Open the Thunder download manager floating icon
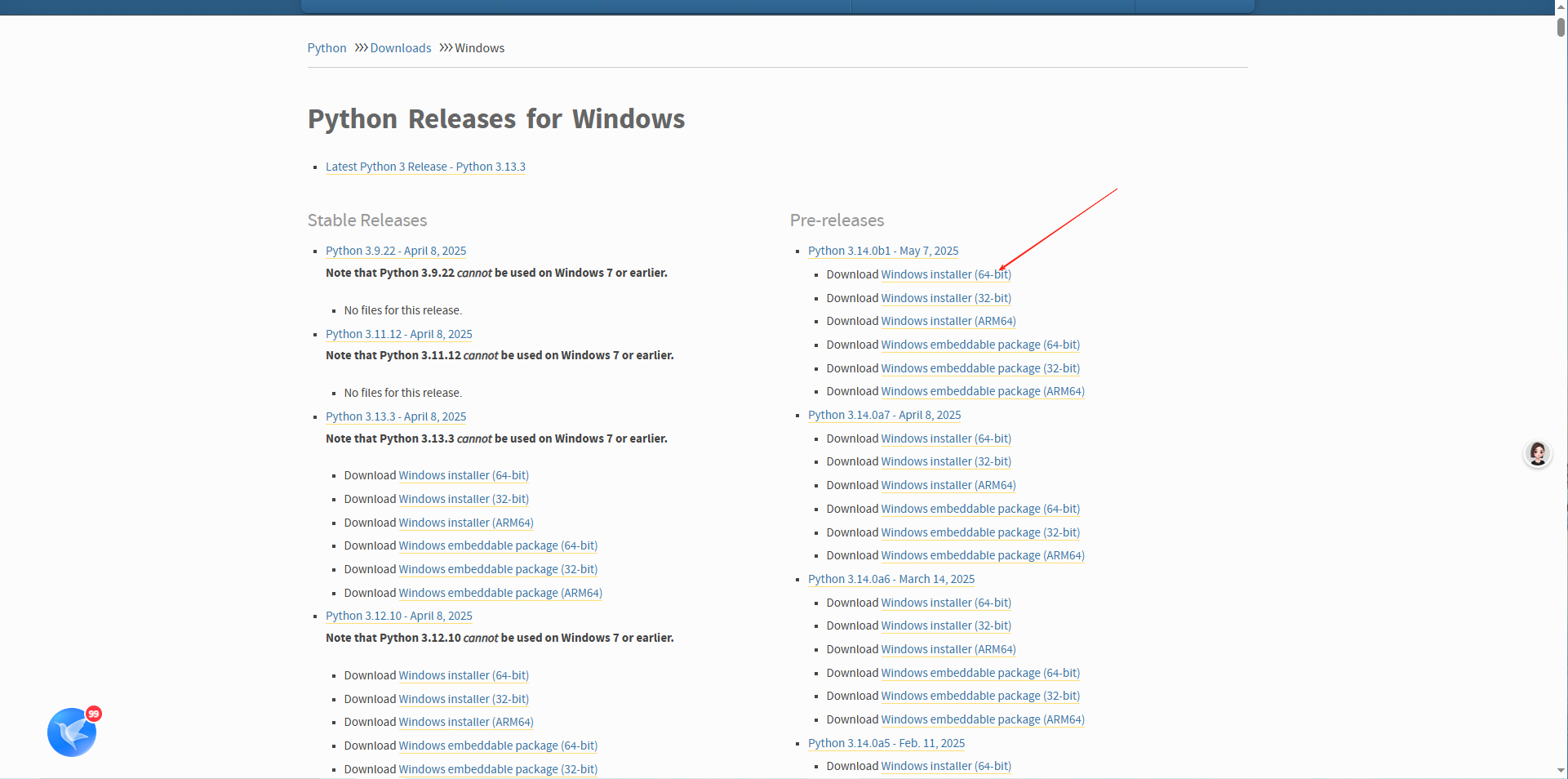Image resolution: width=1568 pixels, height=779 pixels. (x=72, y=732)
